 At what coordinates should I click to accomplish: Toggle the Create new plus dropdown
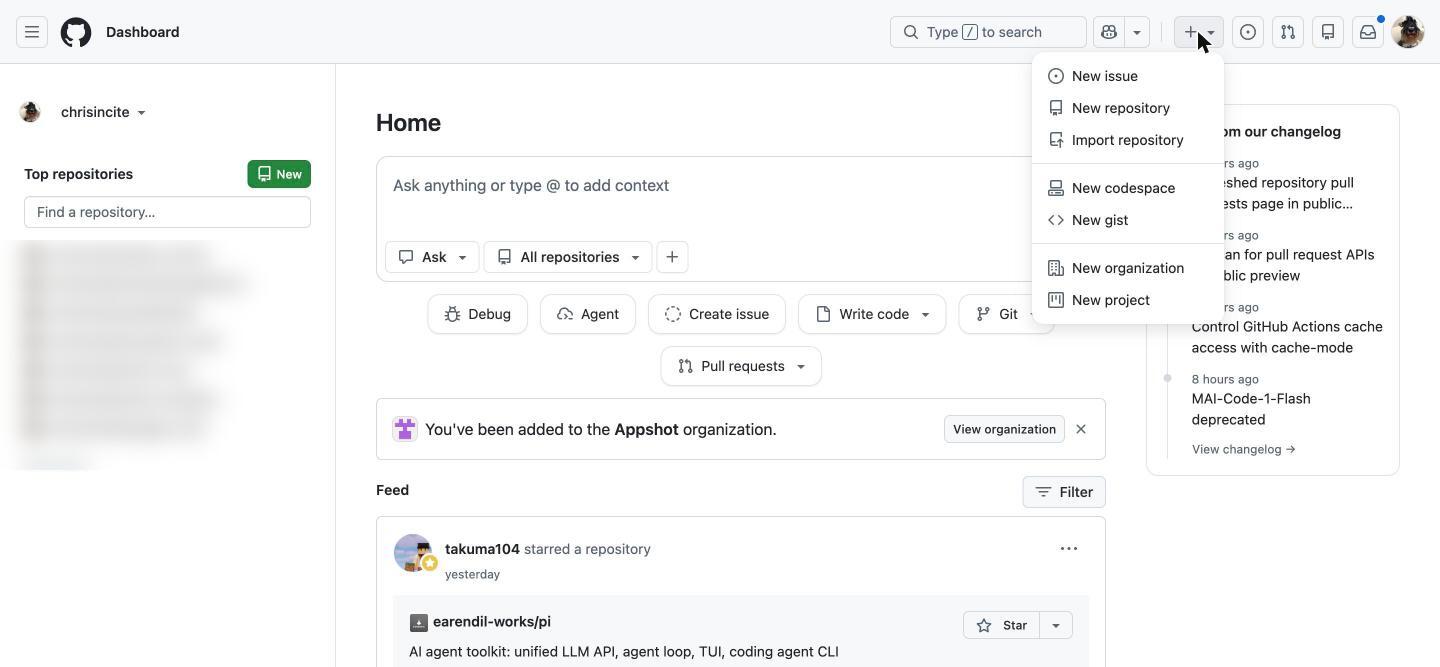point(1199,32)
